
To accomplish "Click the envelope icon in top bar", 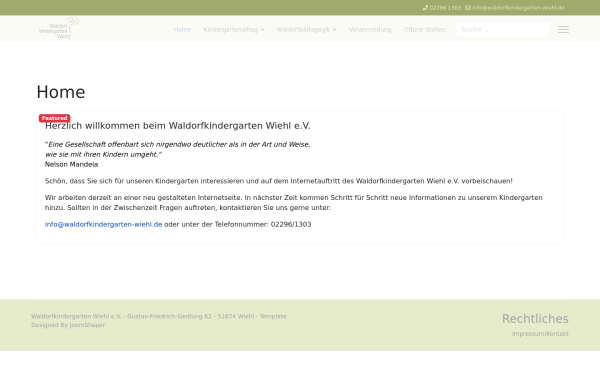I will pyautogui.click(x=468, y=8).
